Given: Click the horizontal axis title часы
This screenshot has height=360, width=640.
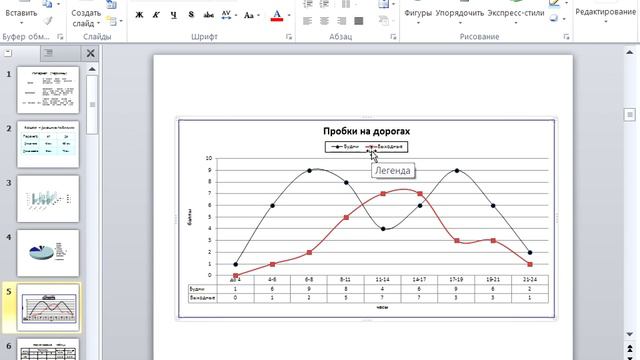Looking at the screenshot, I should click(382, 307).
